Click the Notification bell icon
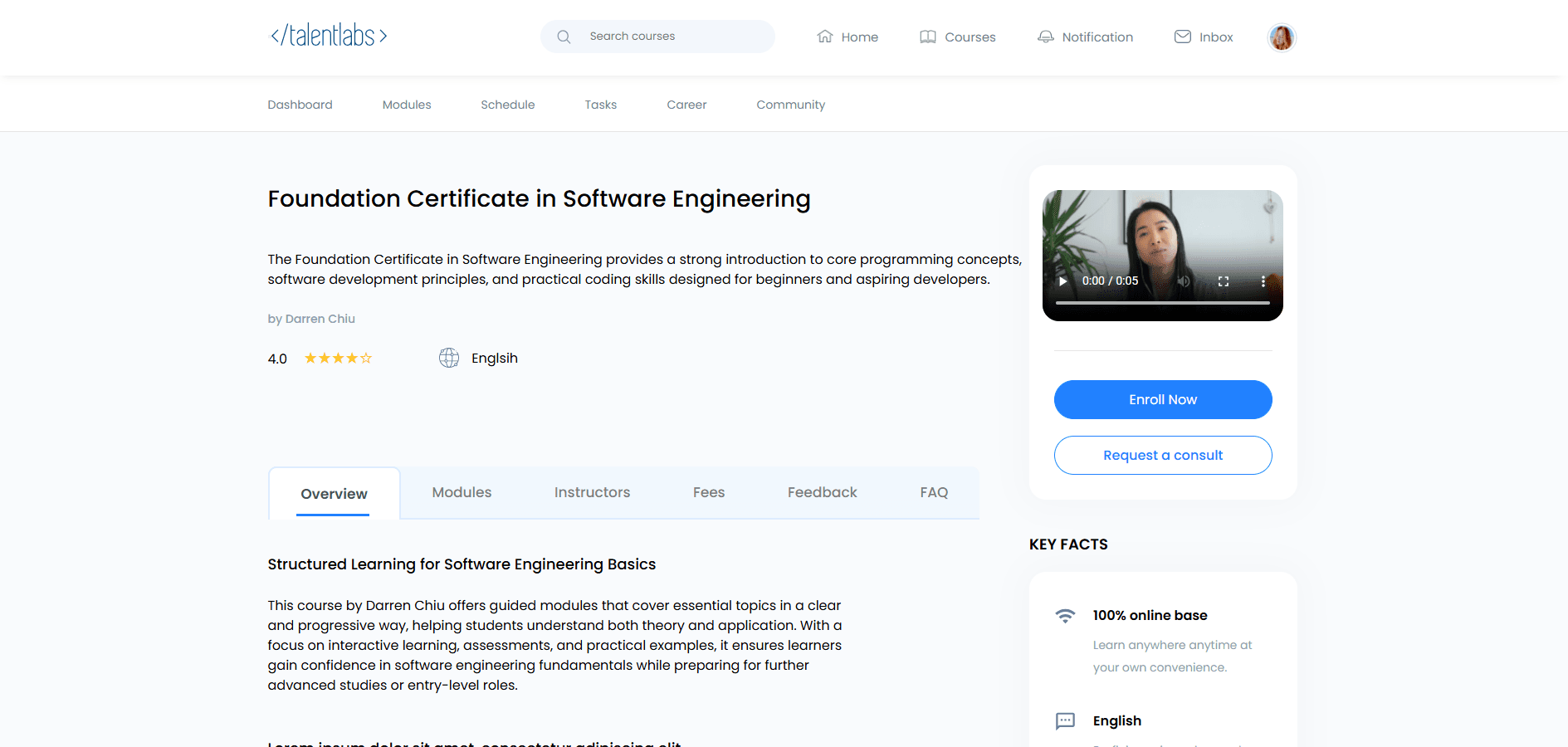This screenshot has height=747, width=1568. coord(1046,37)
